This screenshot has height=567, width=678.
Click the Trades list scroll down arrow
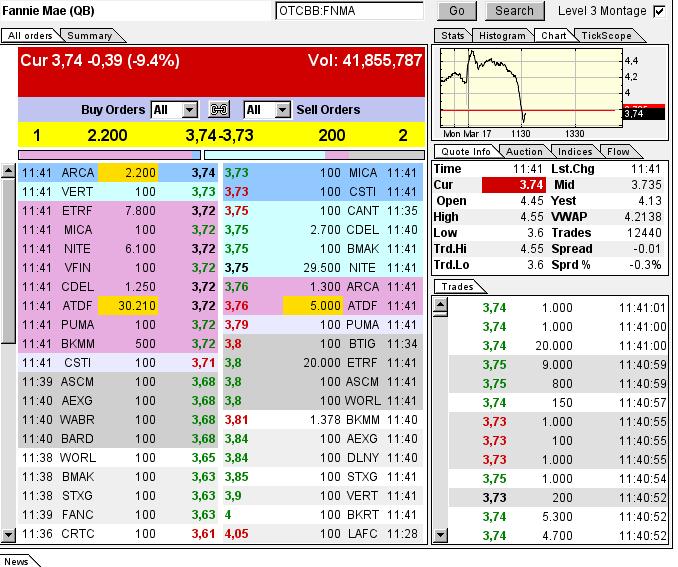click(440, 535)
